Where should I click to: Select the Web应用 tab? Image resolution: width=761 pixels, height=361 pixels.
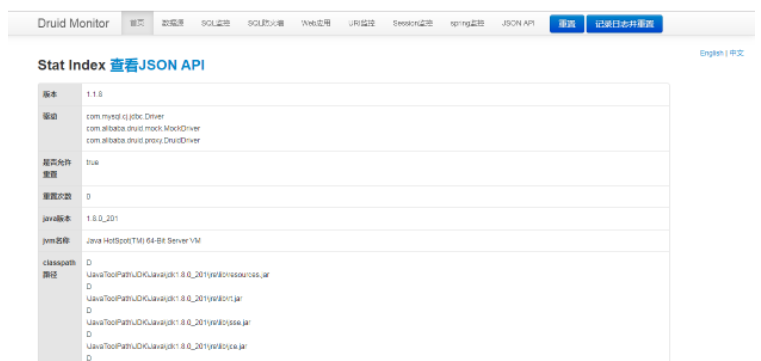pyautogui.click(x=316, y=23)
